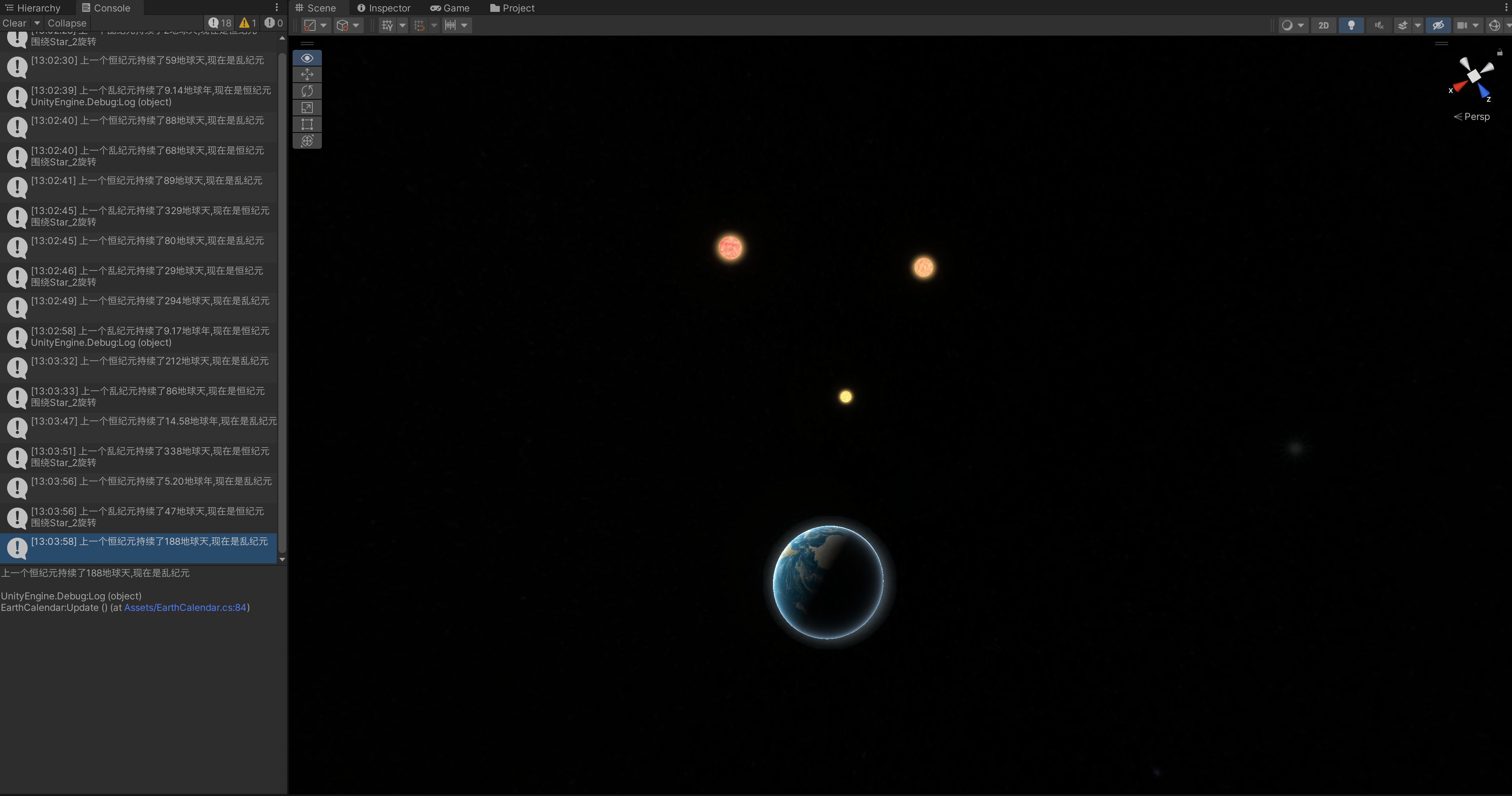Open snap increment settings dropdown arrow
This screenshot has height=796, width=1512.
(464, 25)
